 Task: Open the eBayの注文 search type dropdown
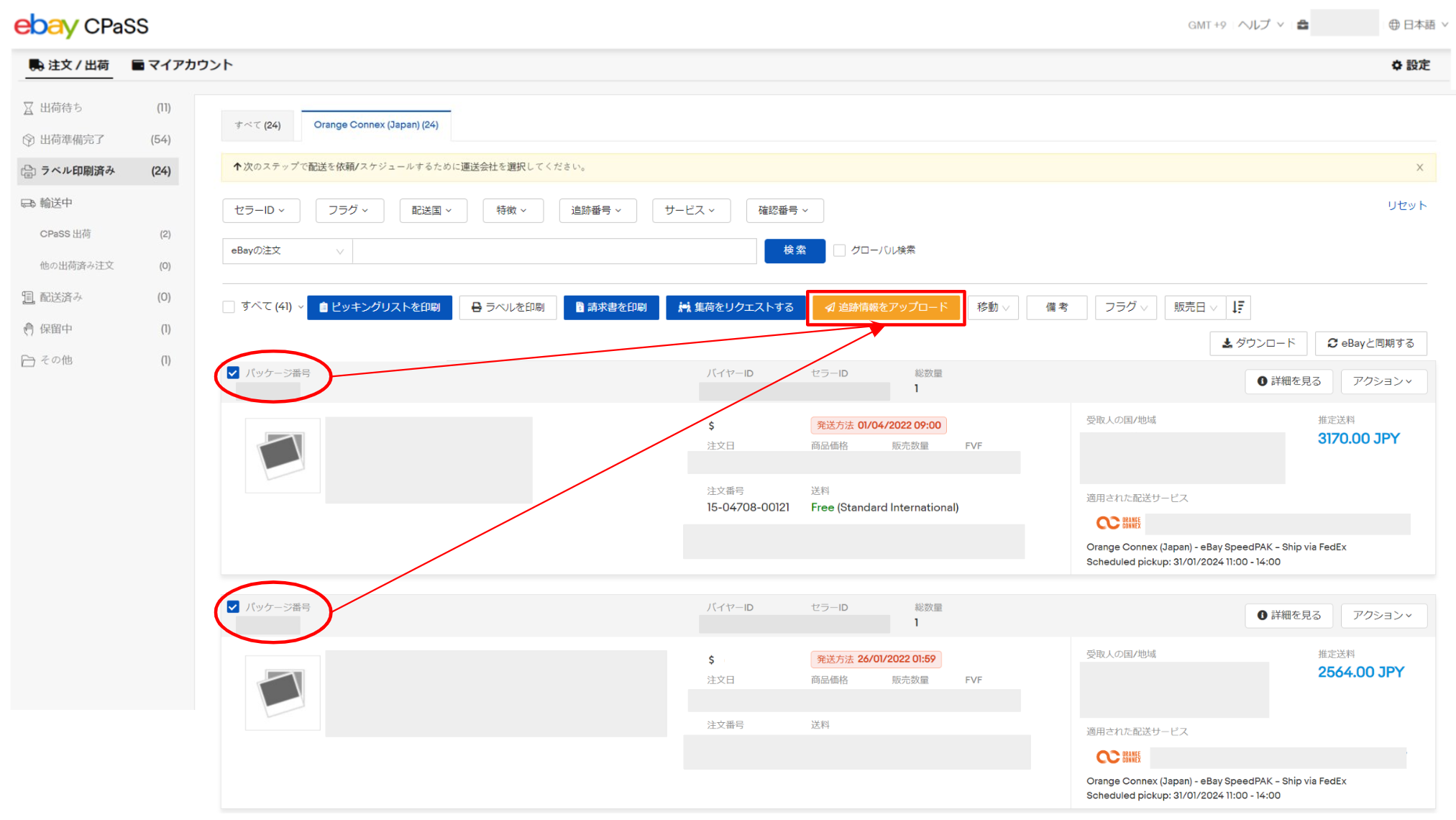tap(286, 250)
